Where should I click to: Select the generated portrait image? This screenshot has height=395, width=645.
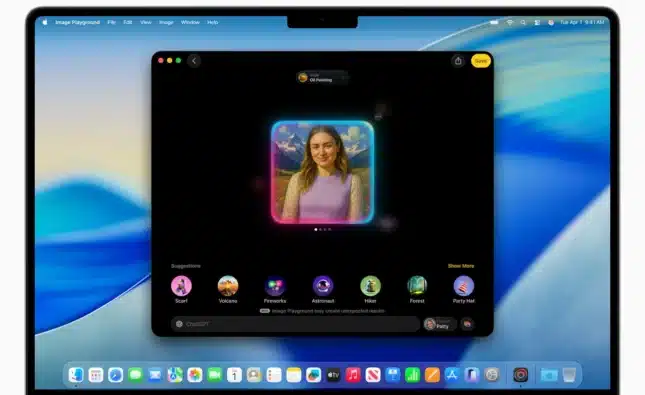(322, 172)
